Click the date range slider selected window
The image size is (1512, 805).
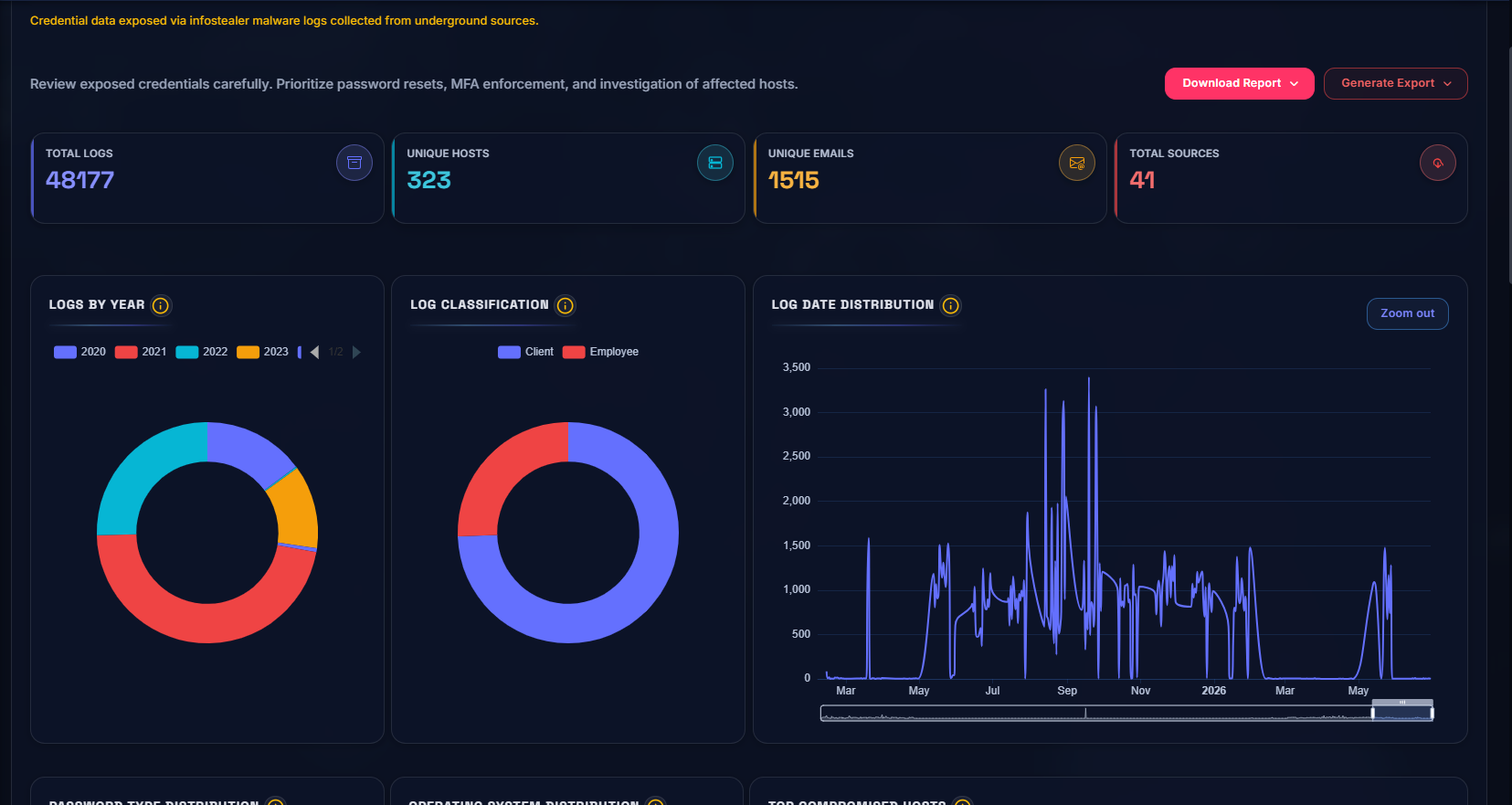1402,713
